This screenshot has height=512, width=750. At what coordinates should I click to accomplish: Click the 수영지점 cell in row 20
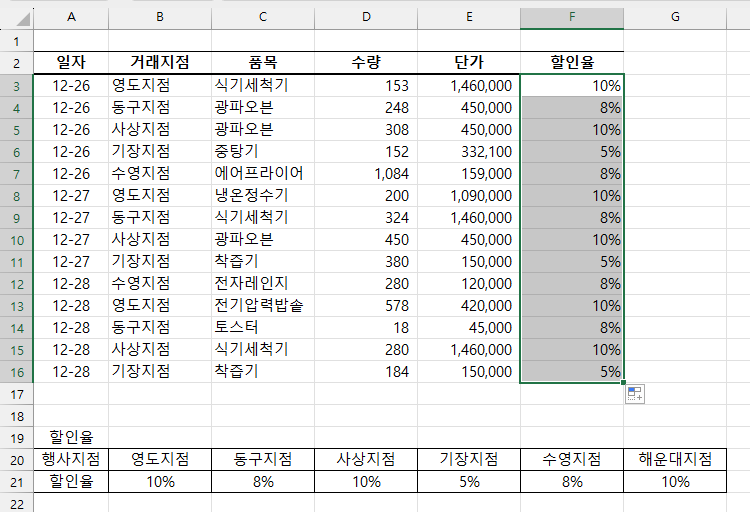tap(572, 459)
